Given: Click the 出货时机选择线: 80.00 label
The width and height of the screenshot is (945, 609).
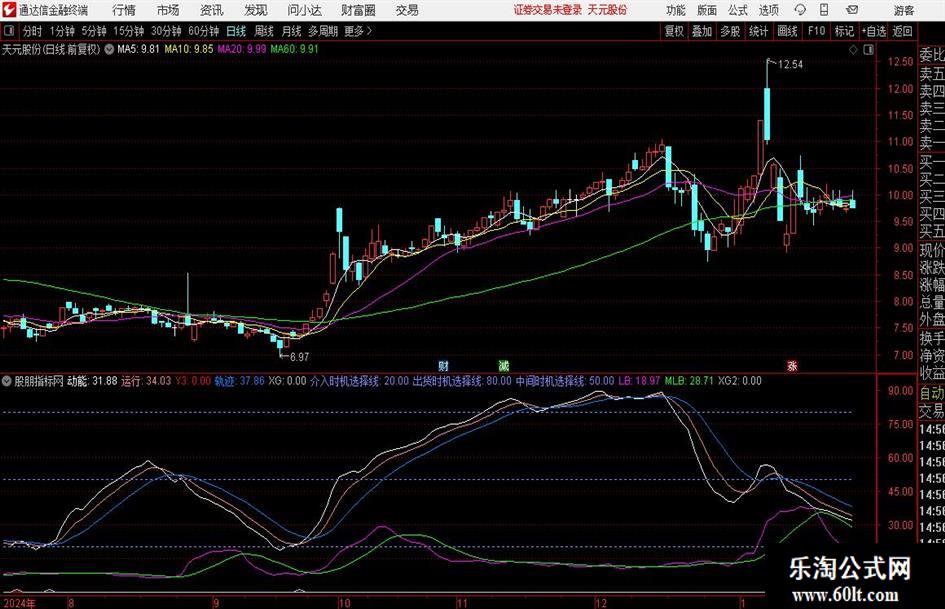Looking at the screenshot, I should click(x=462, y=381).
